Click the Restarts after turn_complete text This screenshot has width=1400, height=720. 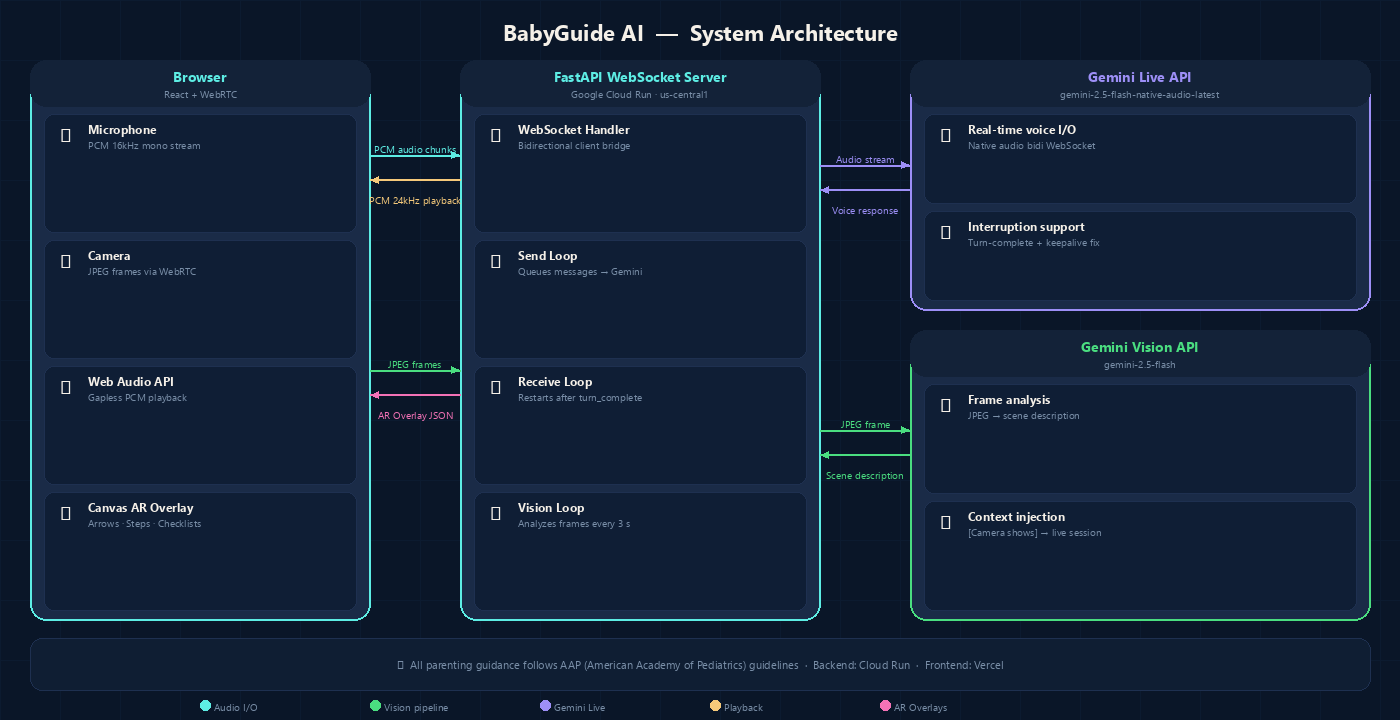(x=580, y=398)
